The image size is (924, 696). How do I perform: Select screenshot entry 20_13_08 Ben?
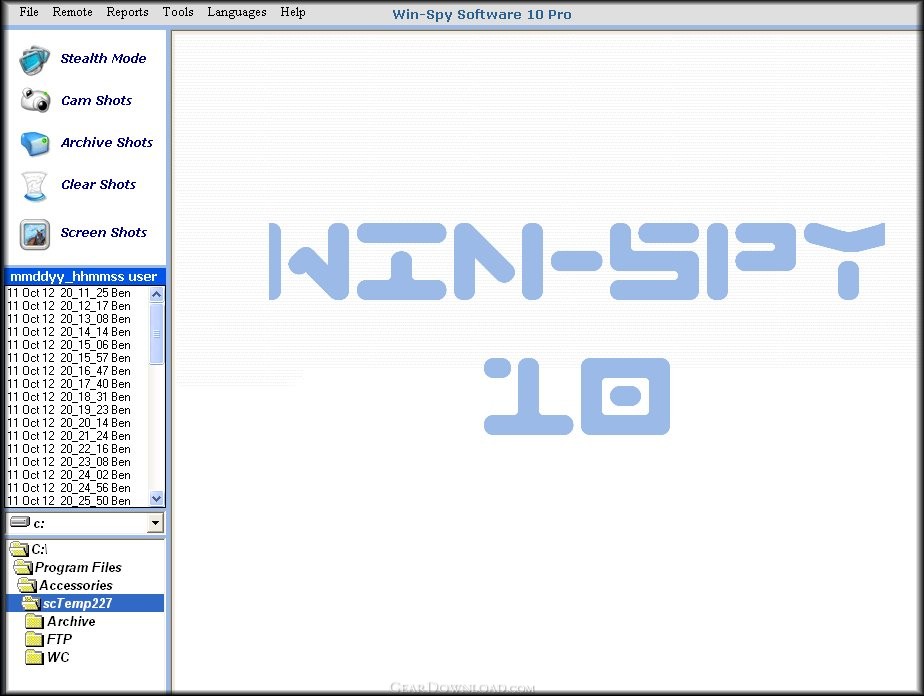[x=69, y=319]
